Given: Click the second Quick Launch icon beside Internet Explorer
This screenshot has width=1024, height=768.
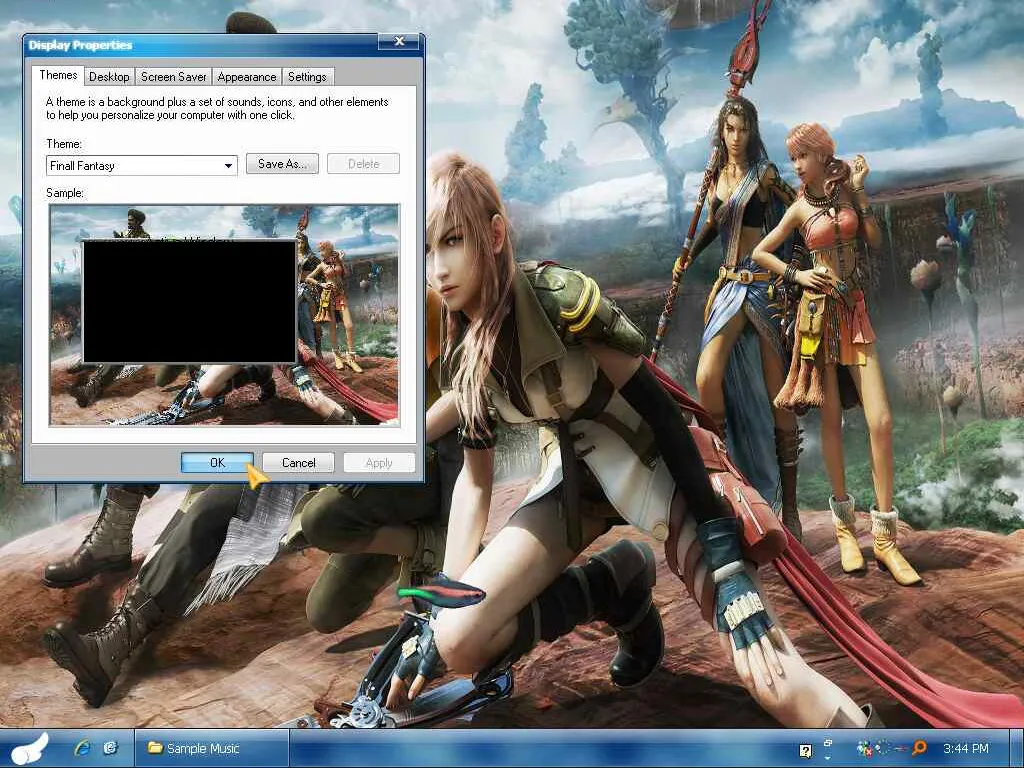Looking at the screenshot, I should (110, 748).
